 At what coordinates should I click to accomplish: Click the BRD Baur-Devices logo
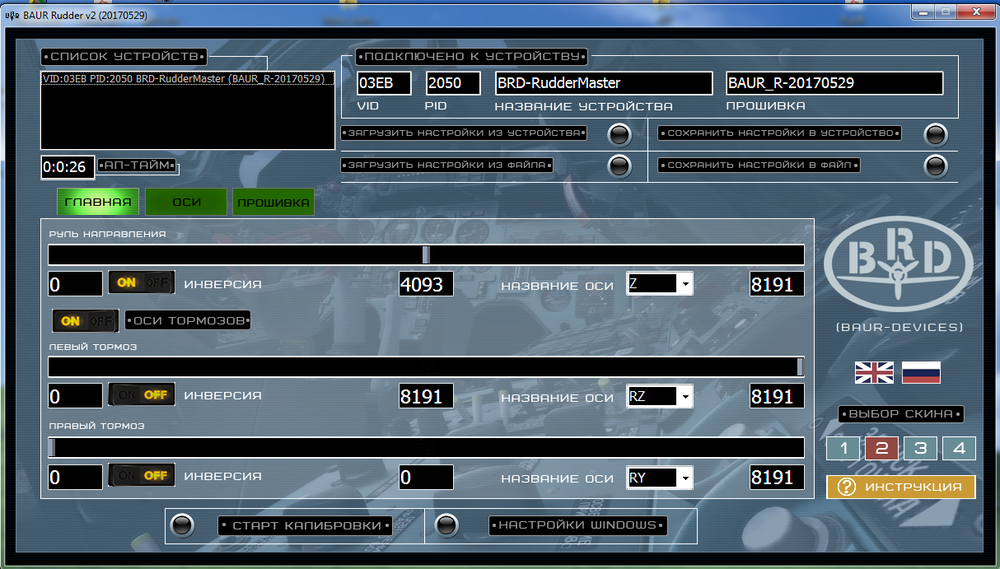(x=898, y=265)
